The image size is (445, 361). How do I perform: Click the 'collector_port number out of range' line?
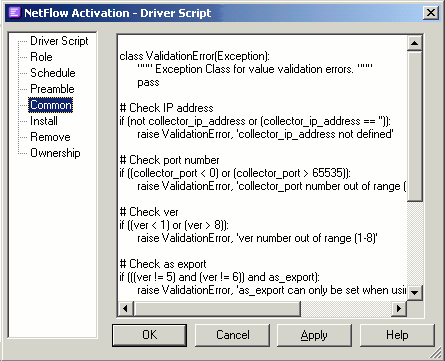click(x=272, y=186)
